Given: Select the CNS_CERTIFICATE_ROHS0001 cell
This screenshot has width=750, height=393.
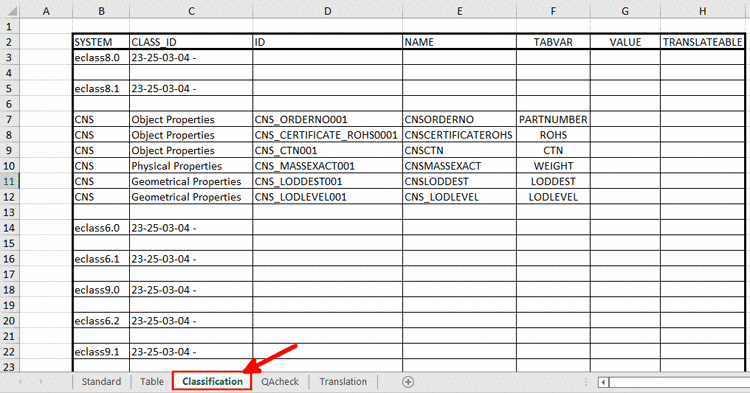Looking at the screenshot, I should tap(328, 135).
